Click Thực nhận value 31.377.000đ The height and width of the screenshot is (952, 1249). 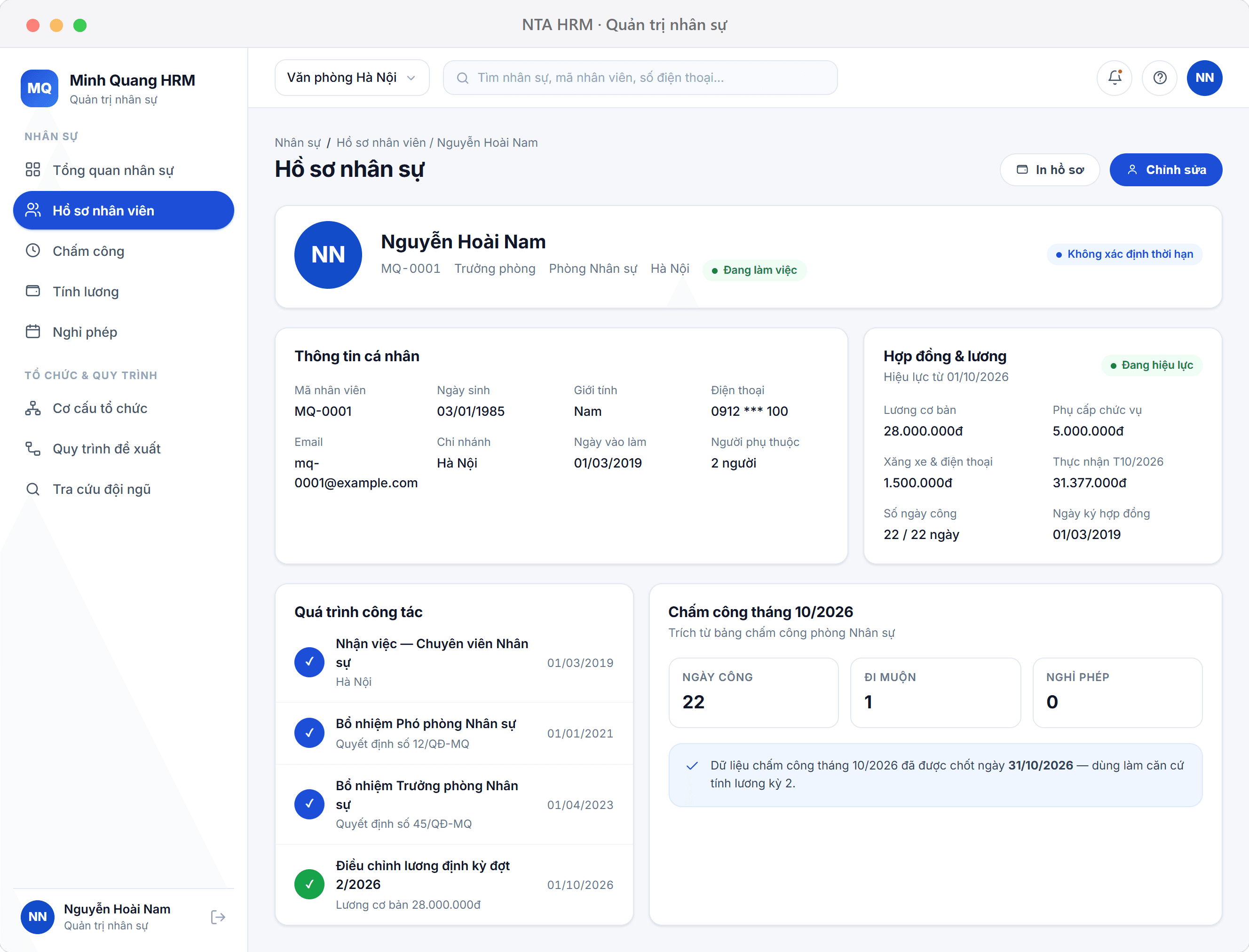pyautogui.click(x=1089, y=483)
